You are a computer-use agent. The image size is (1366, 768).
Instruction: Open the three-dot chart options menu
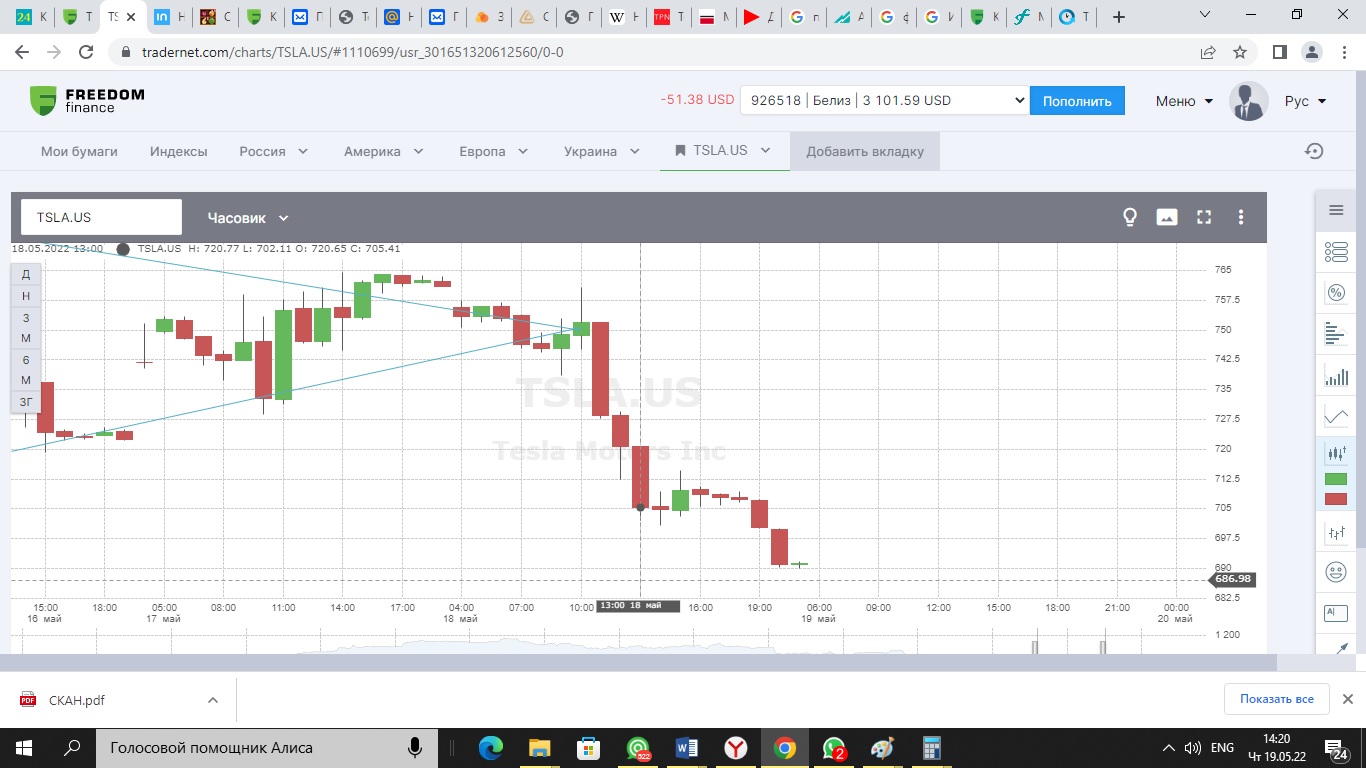pyautogui.click(x=1241, y=217)
